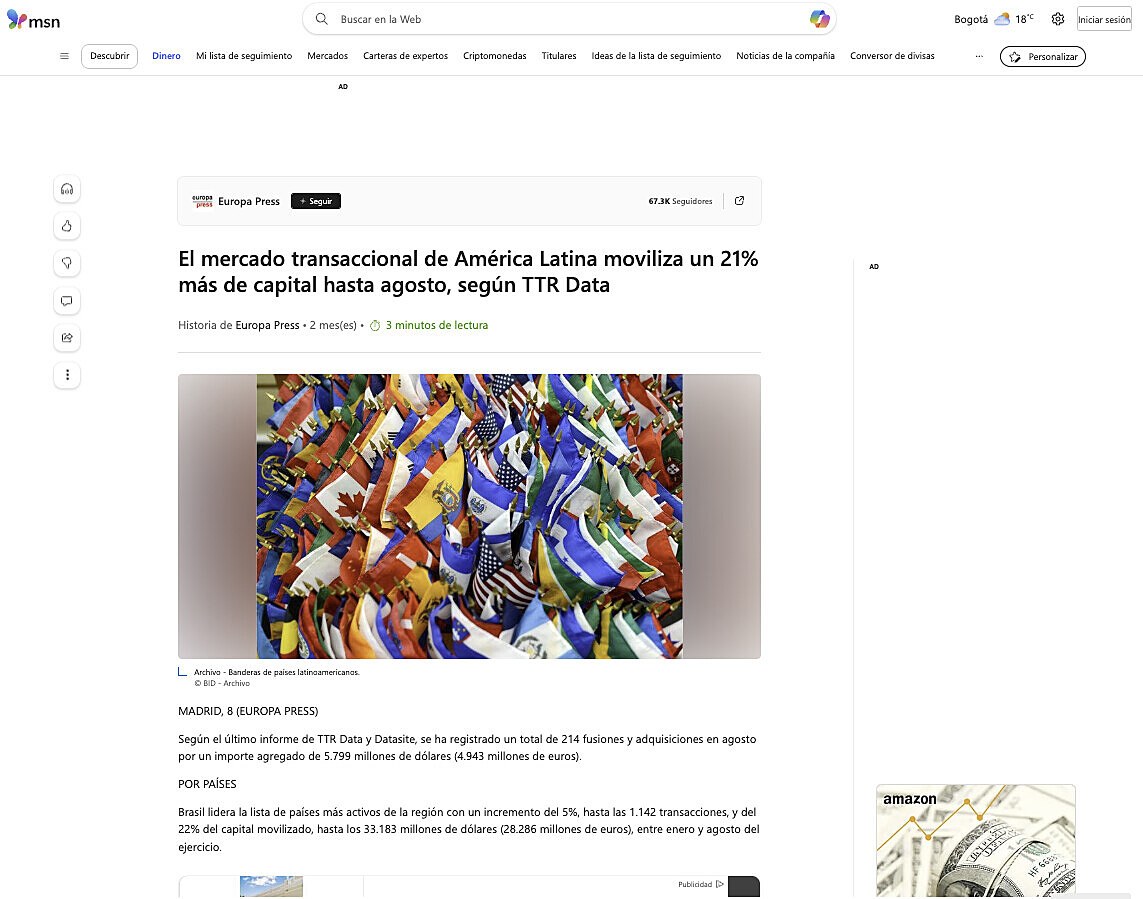Expand the overflow ellipsis in navigation bar
This screenshot has width=1143, height=899.
pyautogui.click(x=979, y=56)
